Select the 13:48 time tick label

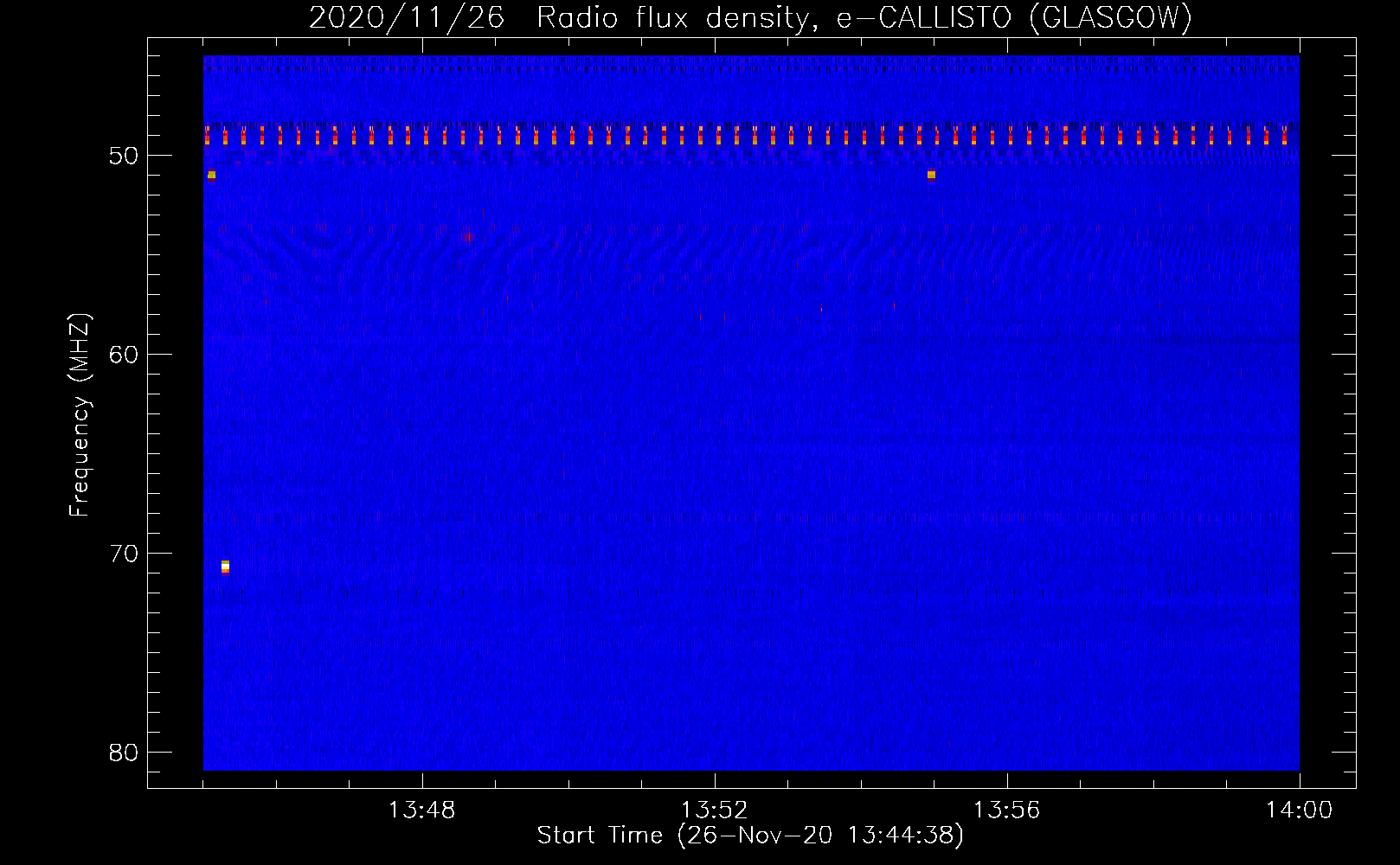click(x=421, y=811)
